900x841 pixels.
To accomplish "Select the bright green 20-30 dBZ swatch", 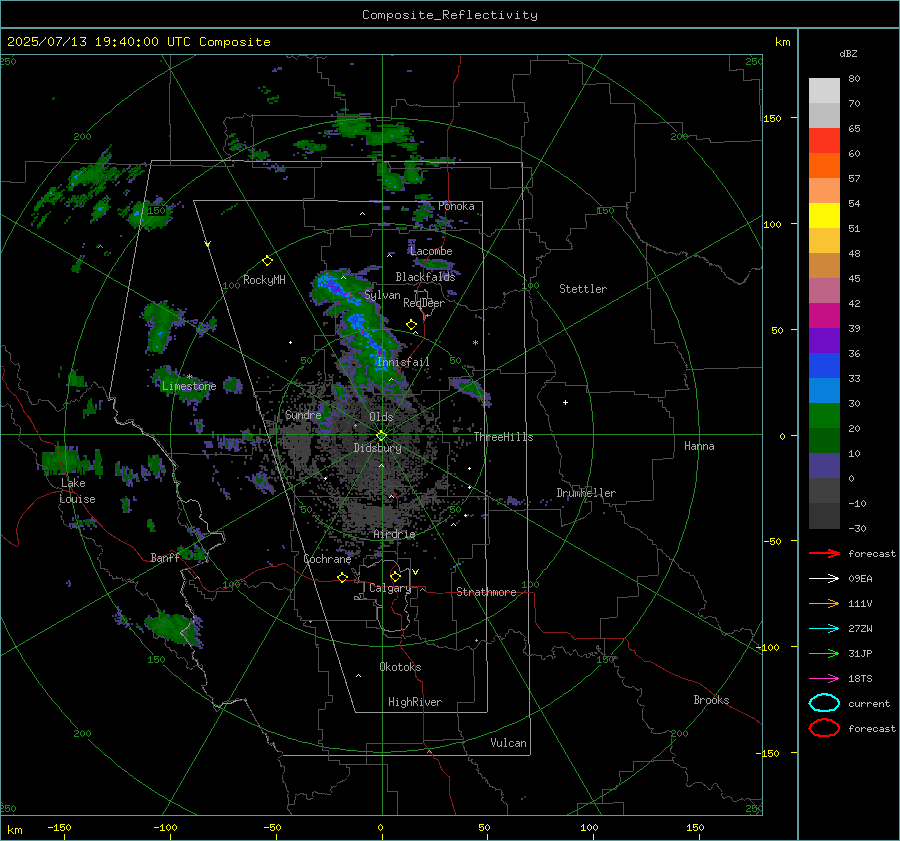I will [x=824, y=415].
